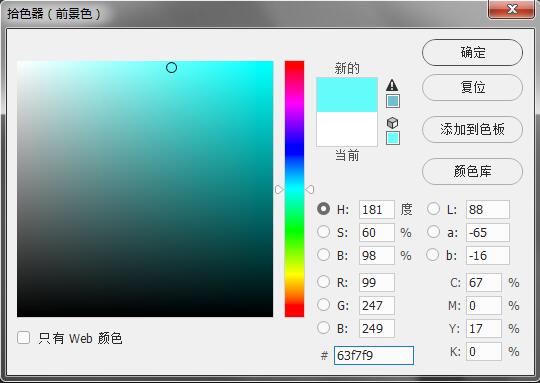The height and width of the screenshot is (383, 540).
Task: Click the a field showing -65
Action: click(488, 232)
